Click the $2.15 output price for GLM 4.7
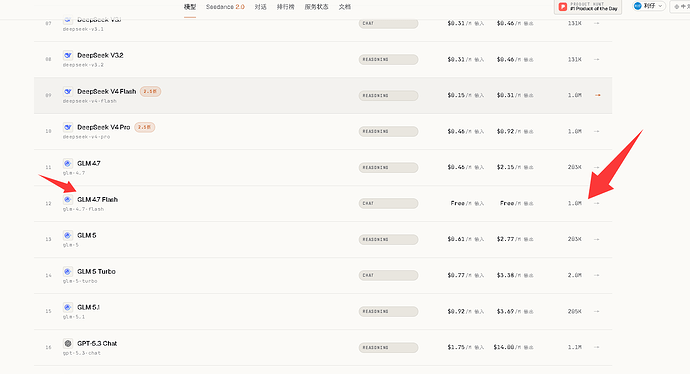The image size is (690, 374). point(505,167)
